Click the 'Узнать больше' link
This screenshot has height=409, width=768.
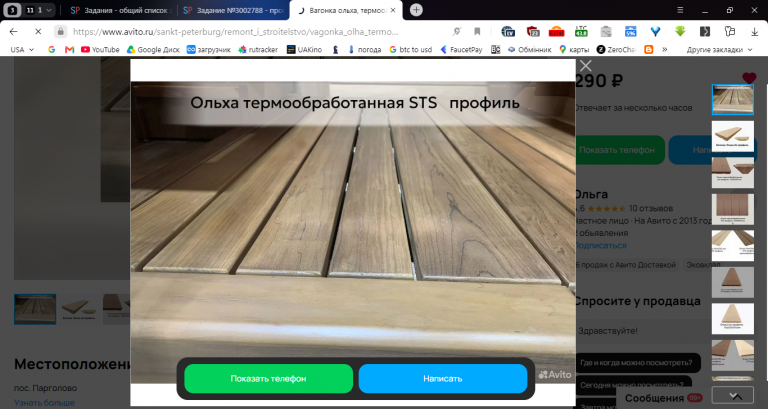click(x=44, y=403)
